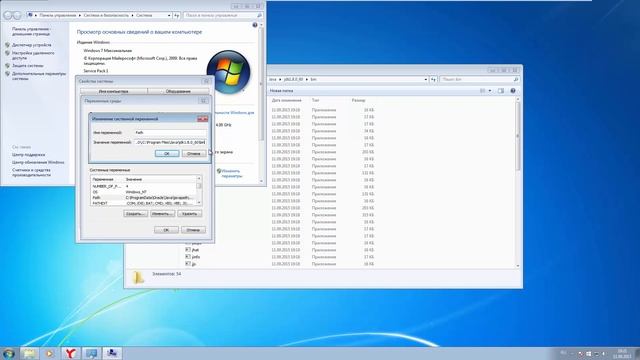Click Создать... under system variables
Viewport: 640px width, 360px height.
(x=136, y=213)
